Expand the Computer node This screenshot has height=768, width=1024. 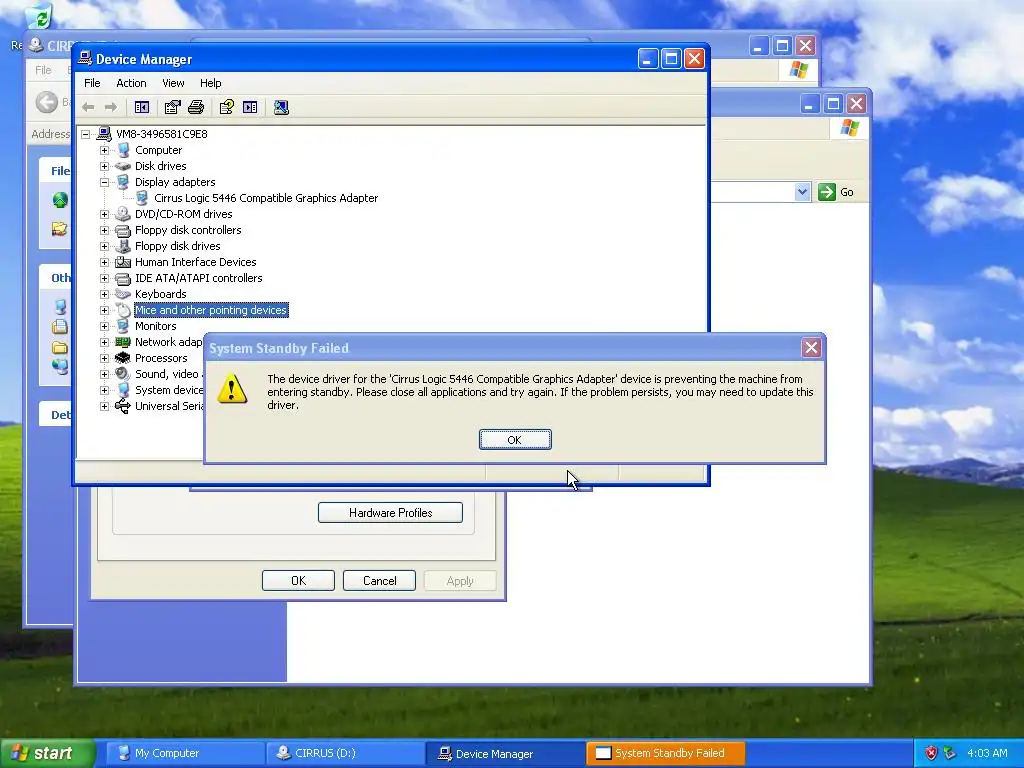[x=104, y=150]
